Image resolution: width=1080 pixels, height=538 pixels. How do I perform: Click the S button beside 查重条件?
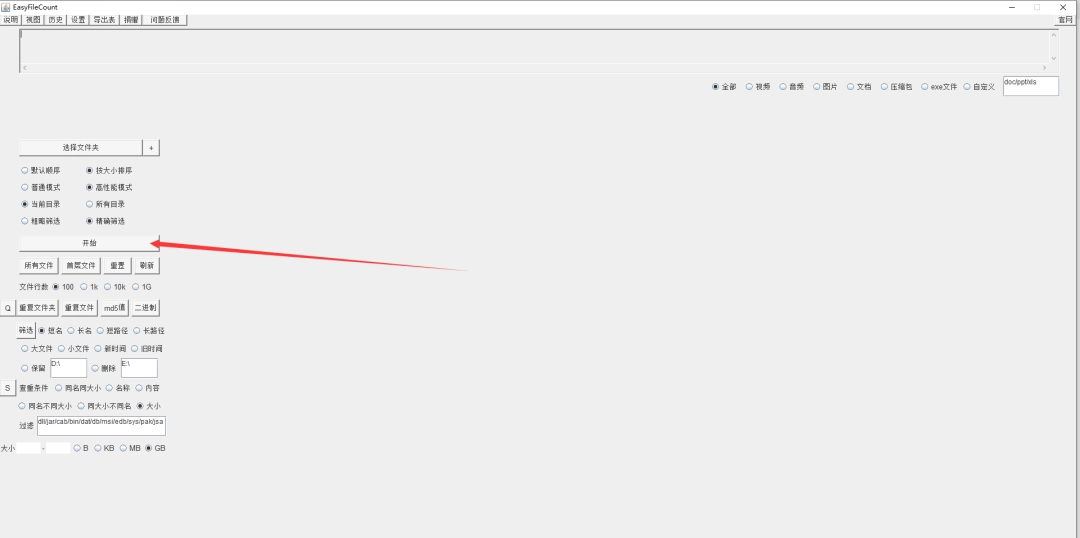coord(8,388)
